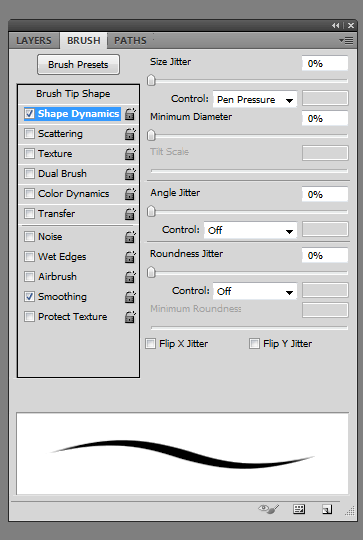
Task: Switch to the Paths tab
Action: (130, 41)
